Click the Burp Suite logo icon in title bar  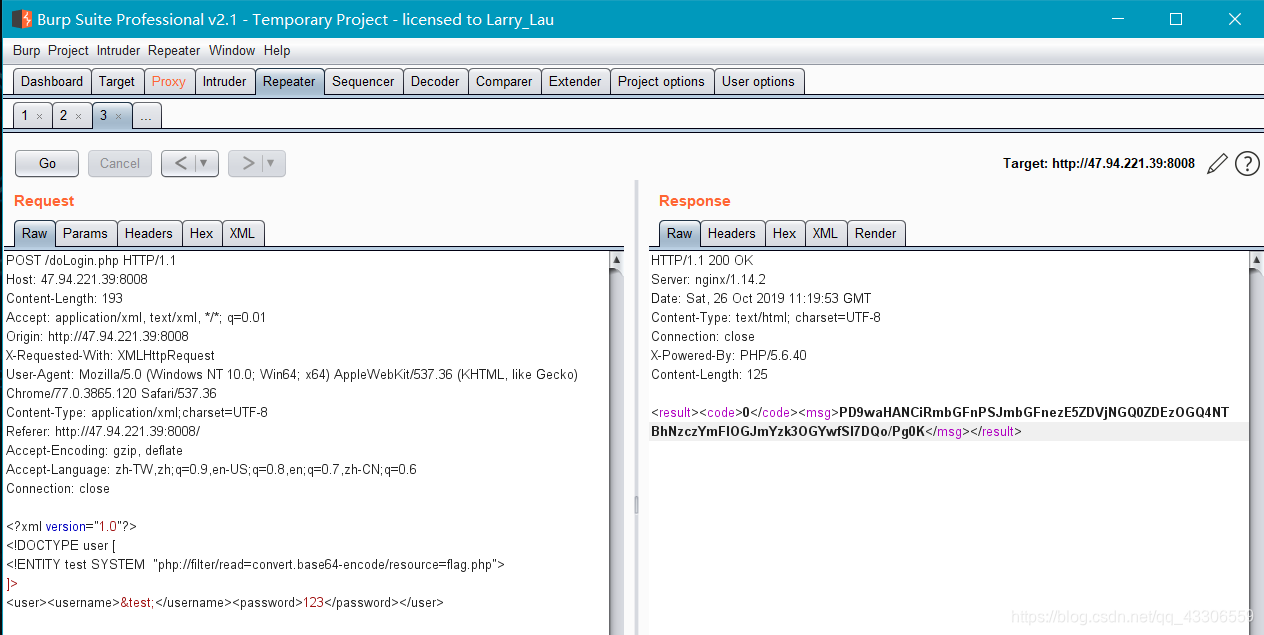[21, 19]
